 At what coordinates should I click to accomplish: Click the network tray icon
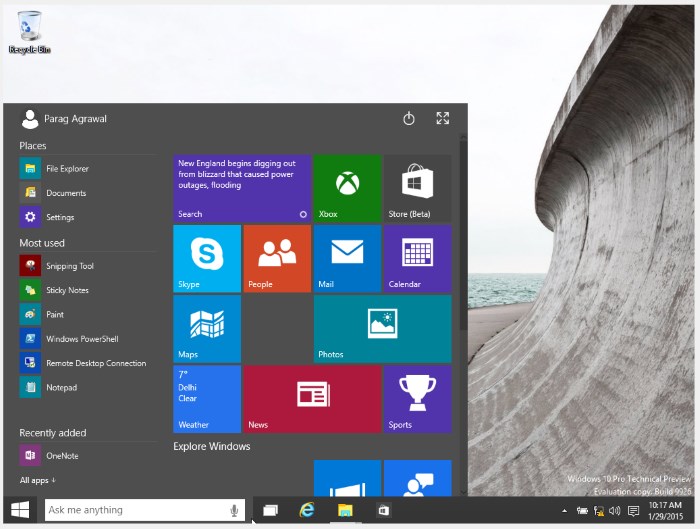coord(599,510)
